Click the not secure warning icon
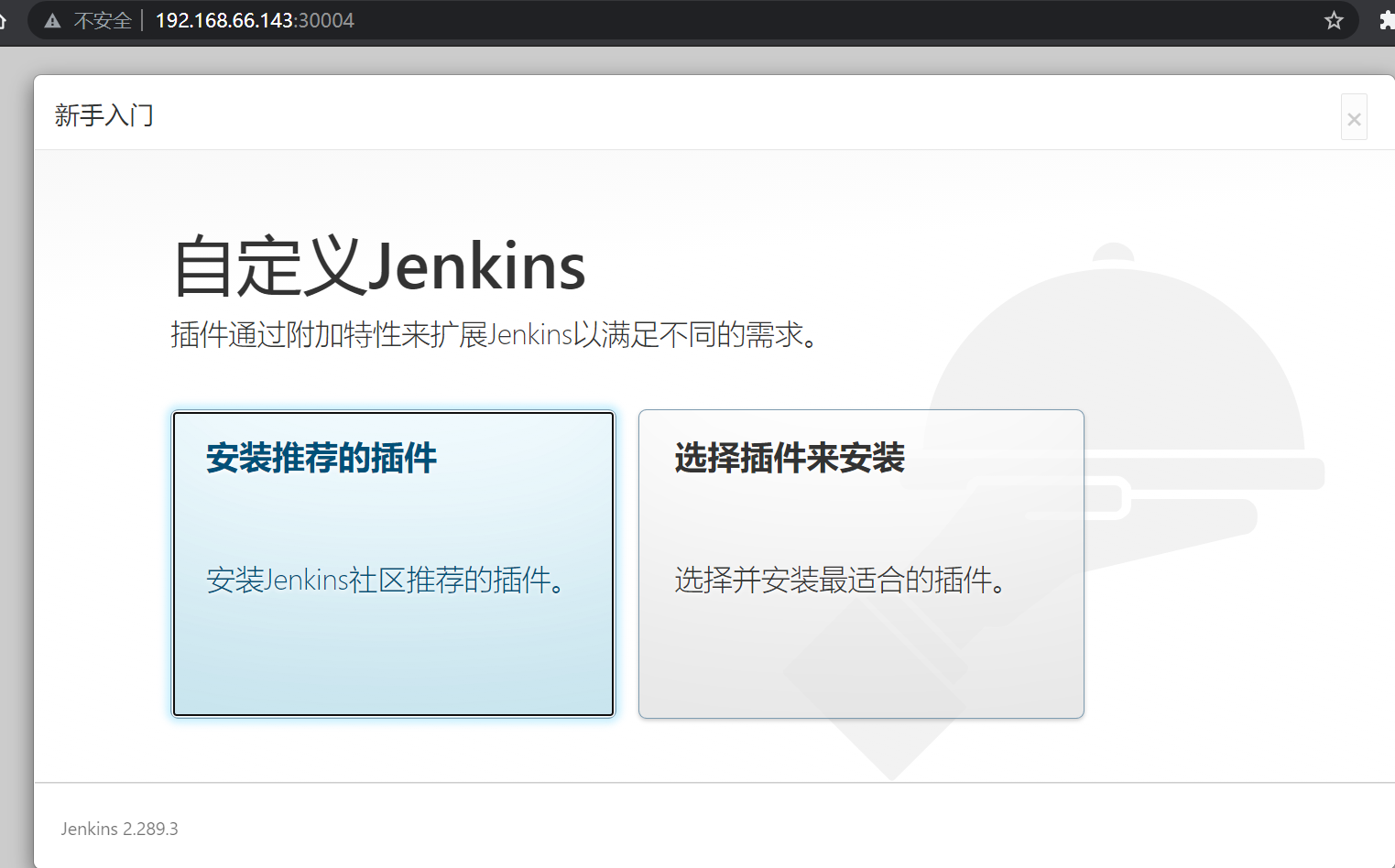 pos(52,21)
